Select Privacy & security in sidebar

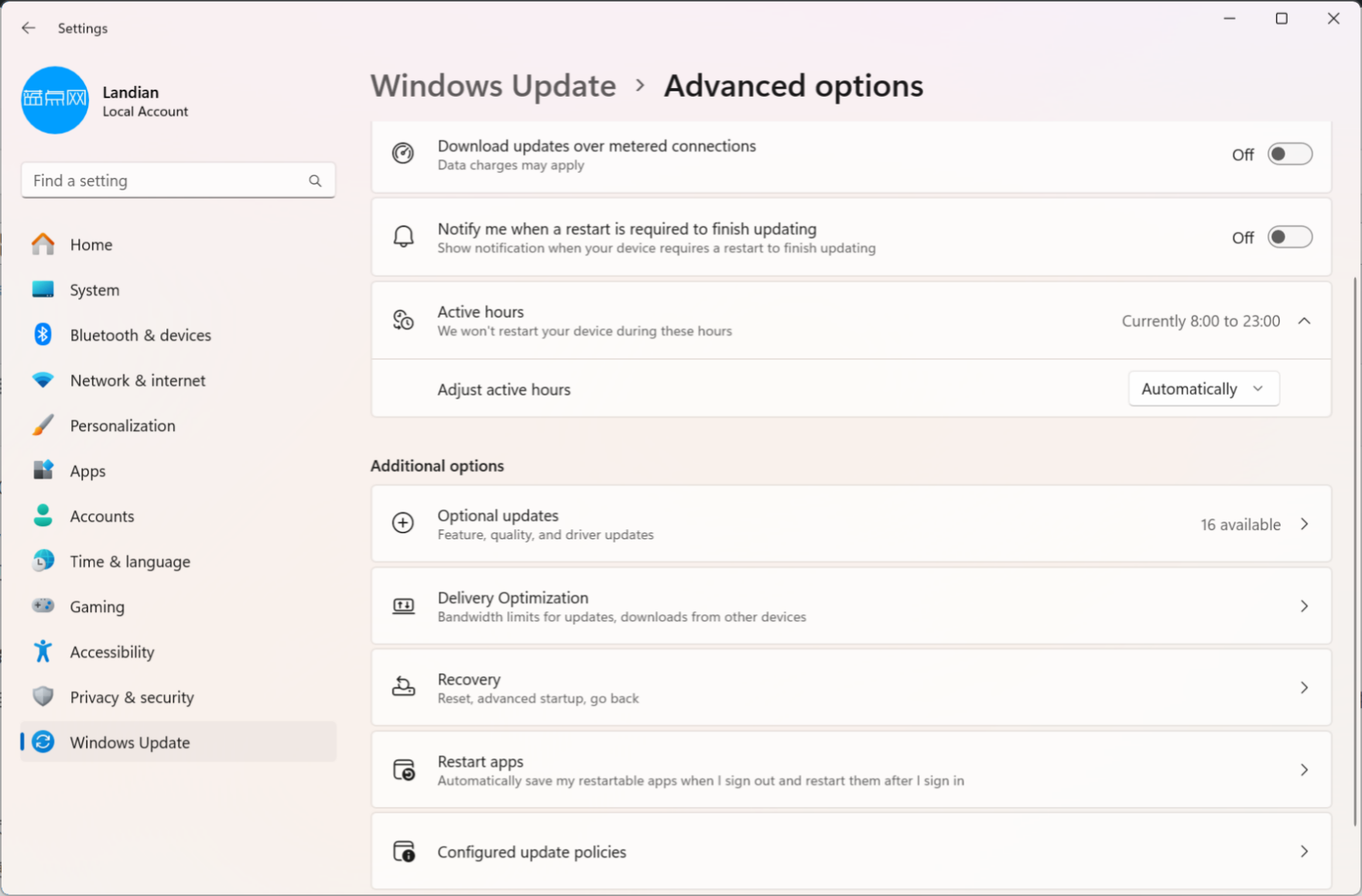pos(178,696)
